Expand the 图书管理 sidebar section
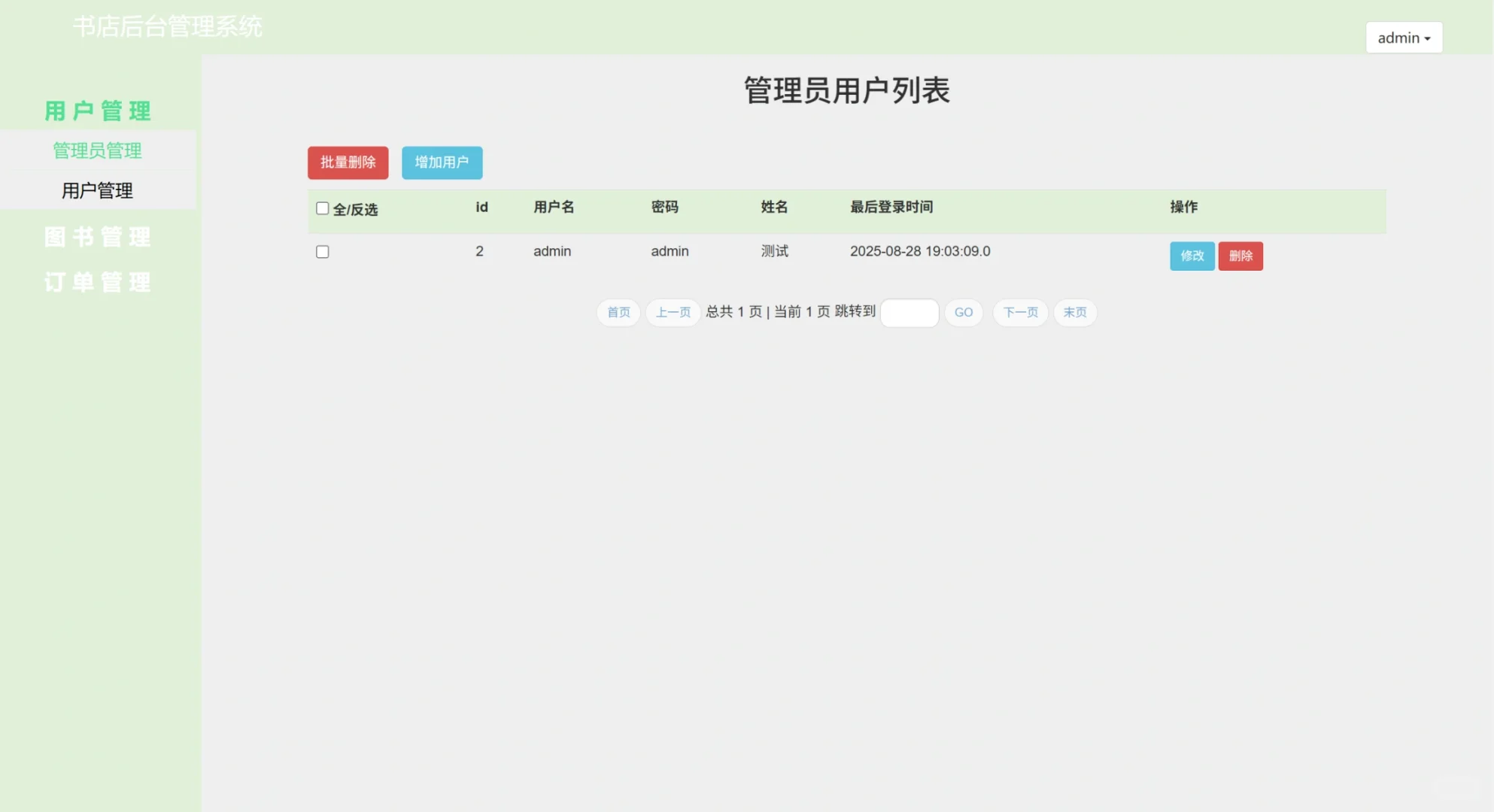1494x812 pixels. (98, 236)
